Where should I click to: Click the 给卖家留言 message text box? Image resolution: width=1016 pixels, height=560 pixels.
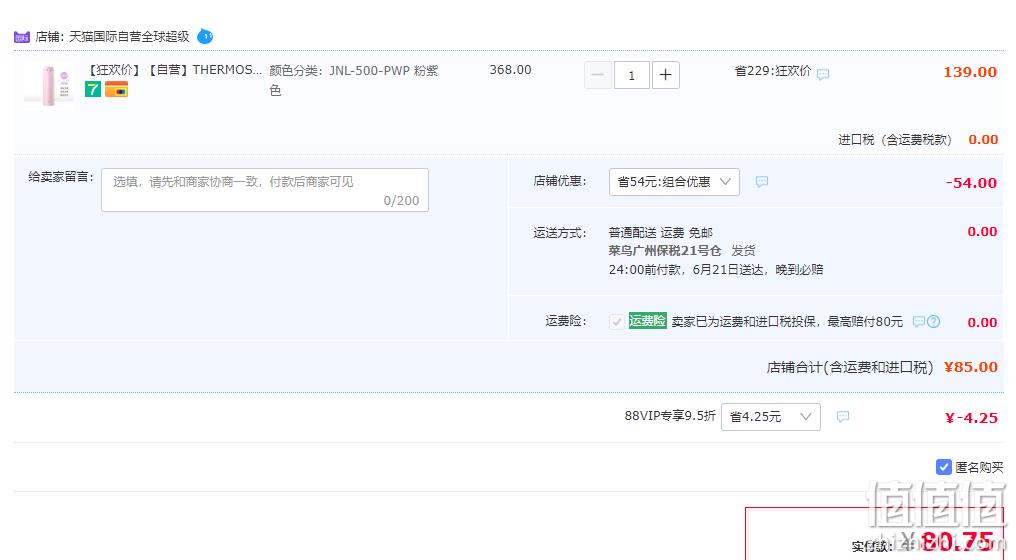tap(265, 190)
